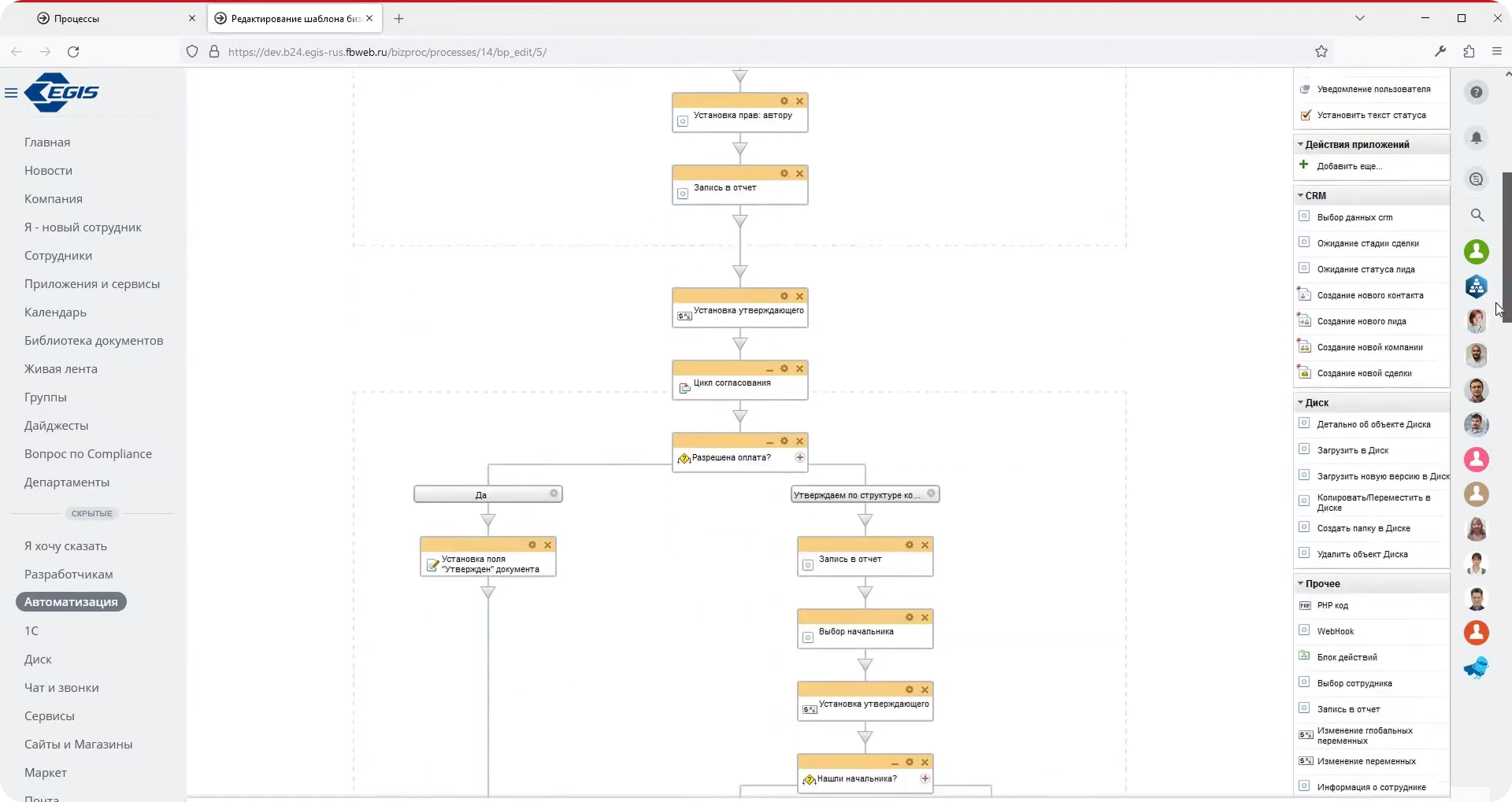1512x802 pixels.
Task: Open settings of 'Да' branch
Action: click(554, 493)
